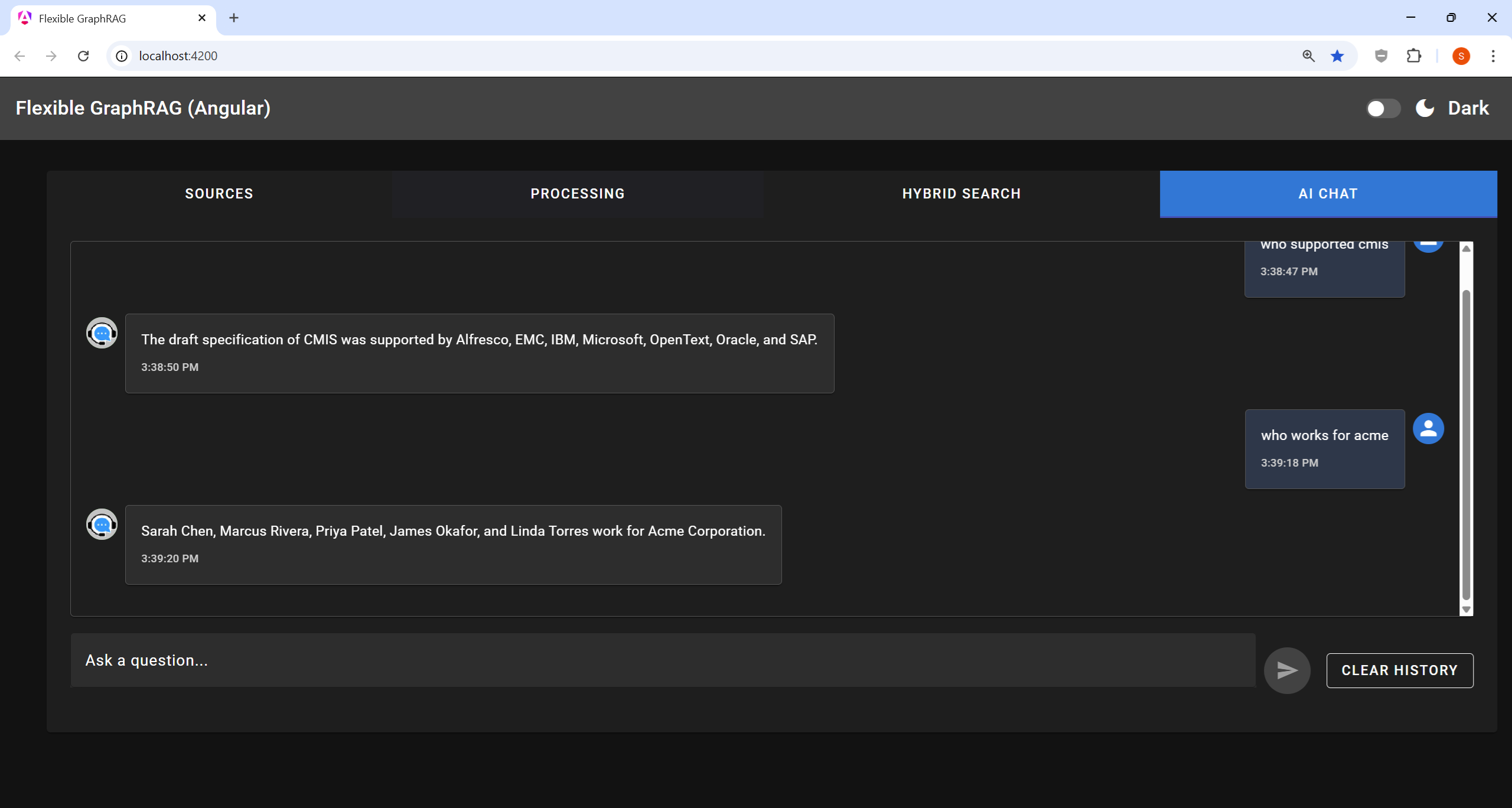Open a new browser tab

[x=234, y=18]
